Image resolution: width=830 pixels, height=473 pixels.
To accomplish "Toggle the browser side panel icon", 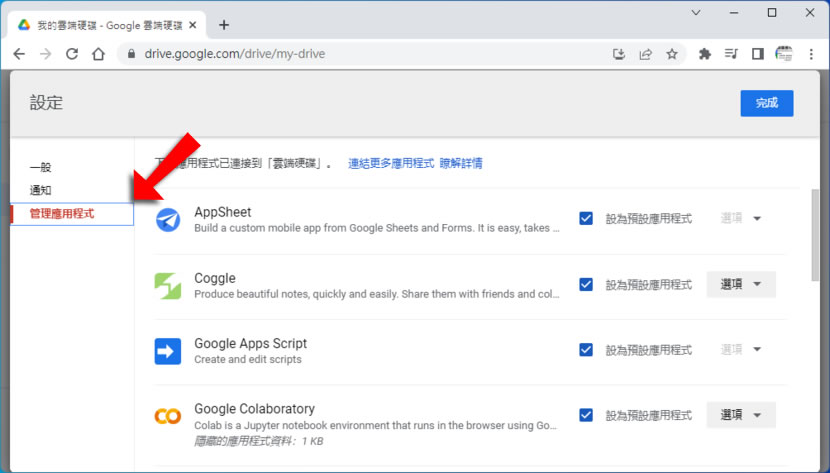I will (x=757, y=54).
